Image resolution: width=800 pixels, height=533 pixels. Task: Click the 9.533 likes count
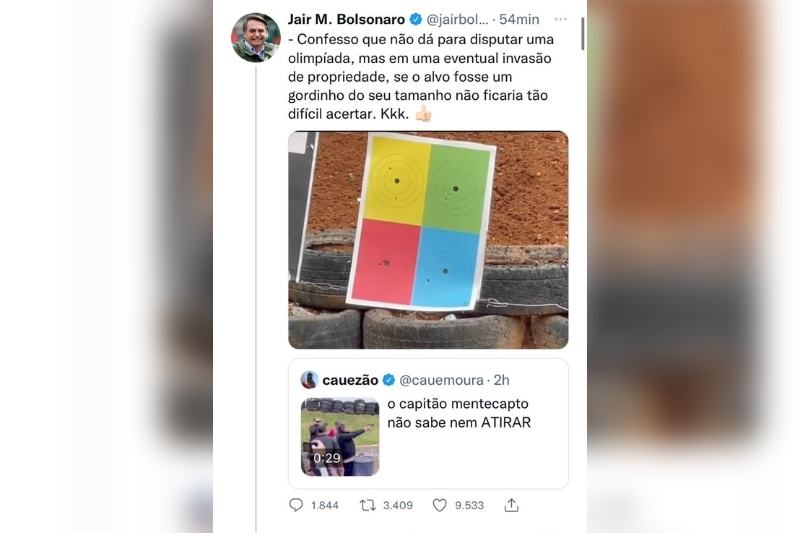point(469,505)
